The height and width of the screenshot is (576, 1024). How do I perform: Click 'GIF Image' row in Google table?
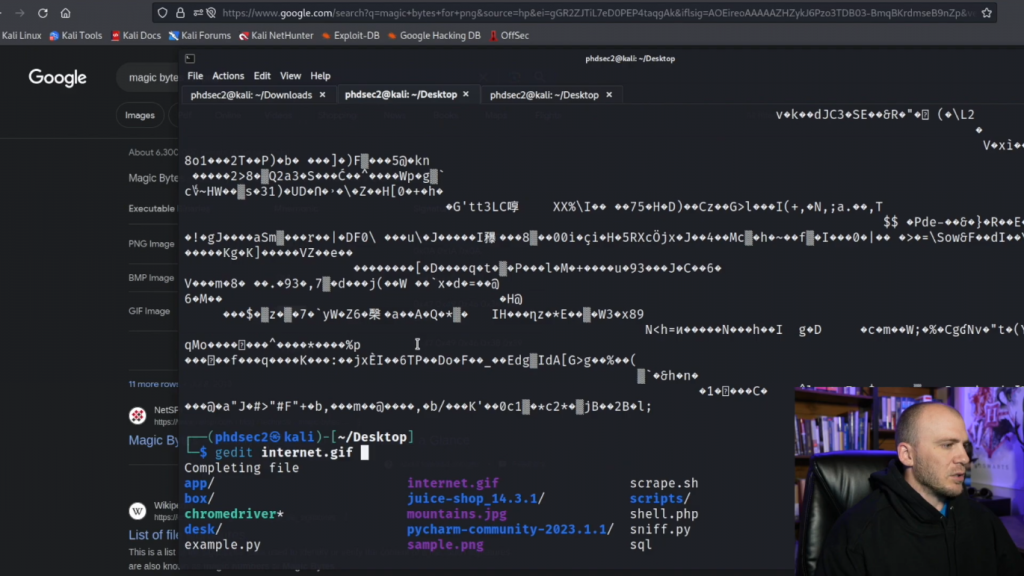pos(150,311)
